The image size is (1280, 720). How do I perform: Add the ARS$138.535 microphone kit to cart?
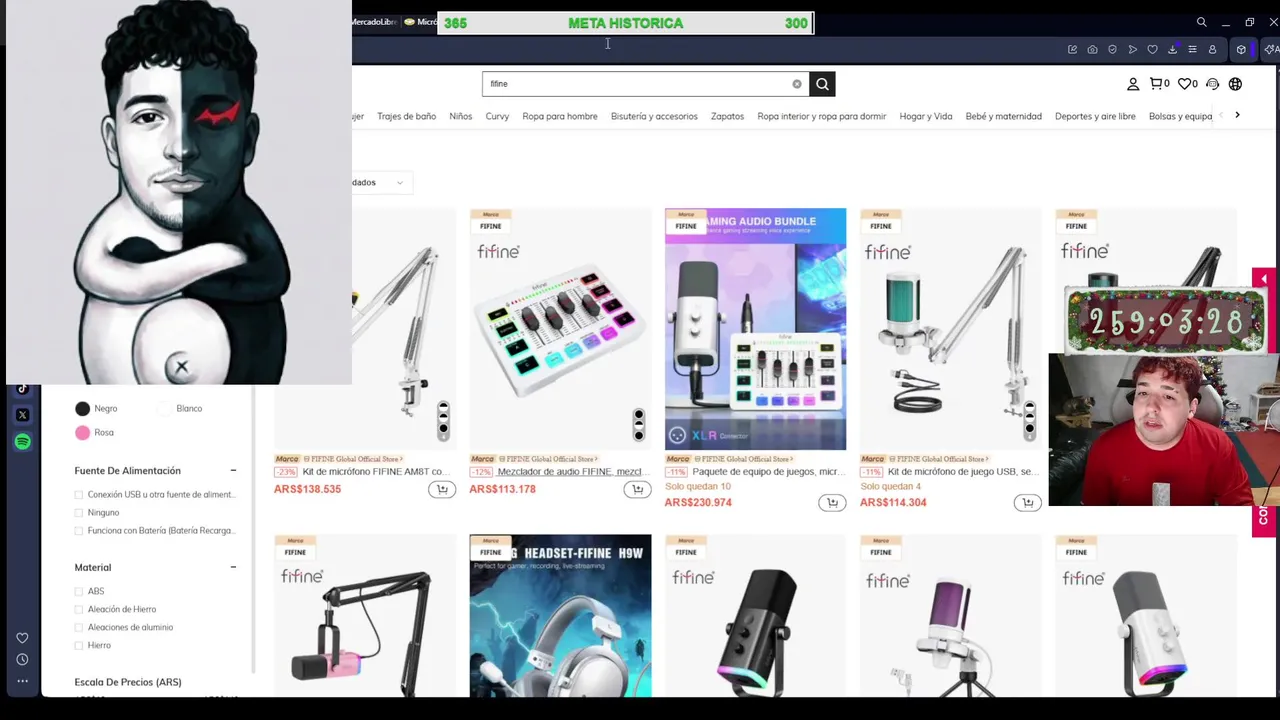pyautogui.click(x=441, y=489)
